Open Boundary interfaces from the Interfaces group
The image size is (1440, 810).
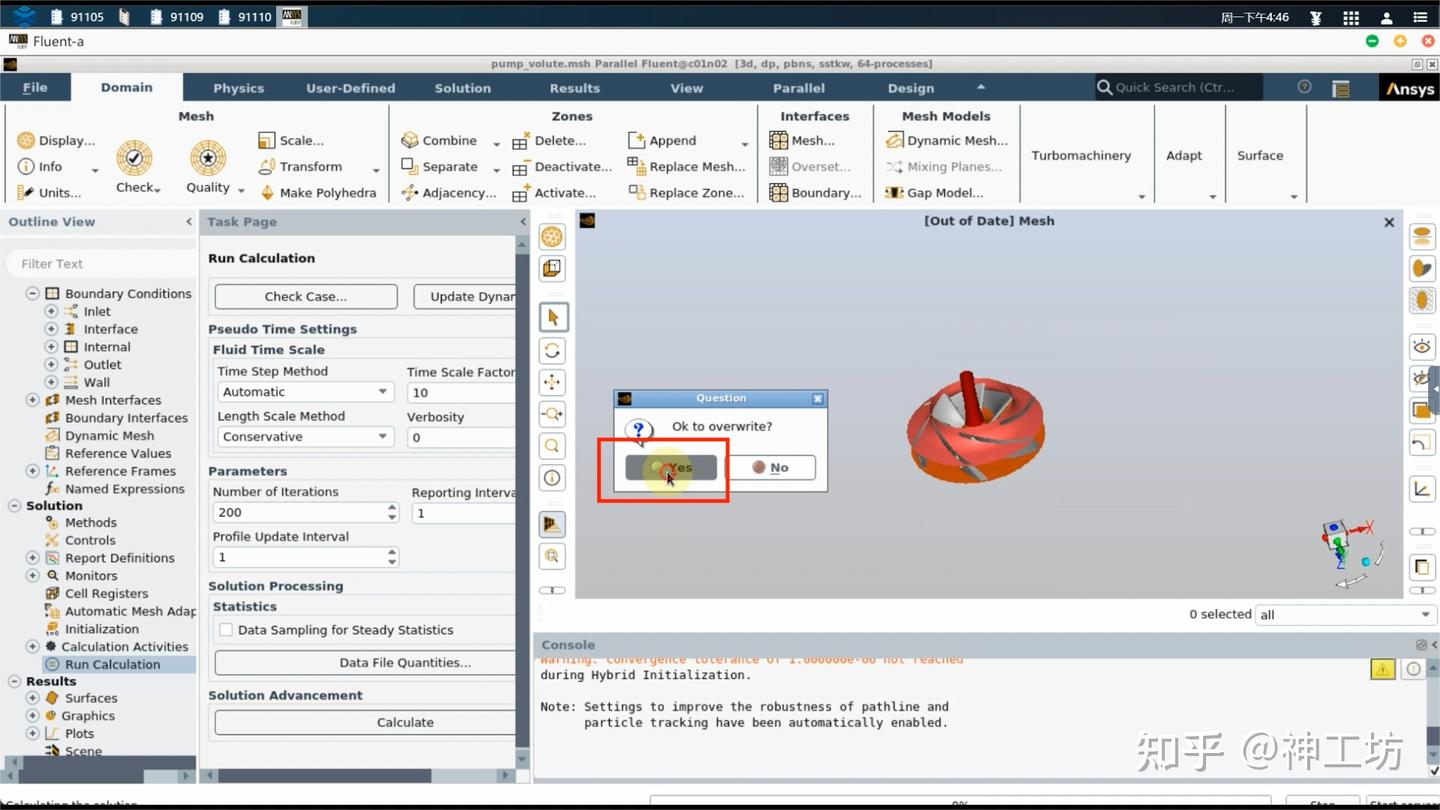[x=815, y=193]
